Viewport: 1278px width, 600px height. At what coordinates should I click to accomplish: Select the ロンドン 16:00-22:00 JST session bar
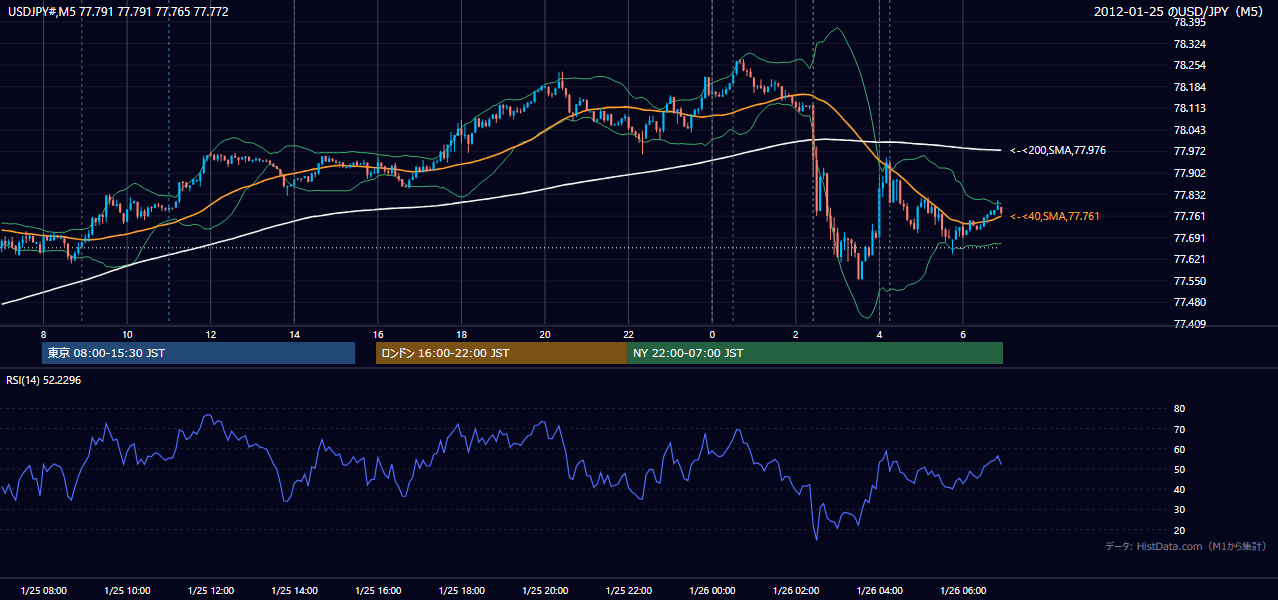point(501,353)
